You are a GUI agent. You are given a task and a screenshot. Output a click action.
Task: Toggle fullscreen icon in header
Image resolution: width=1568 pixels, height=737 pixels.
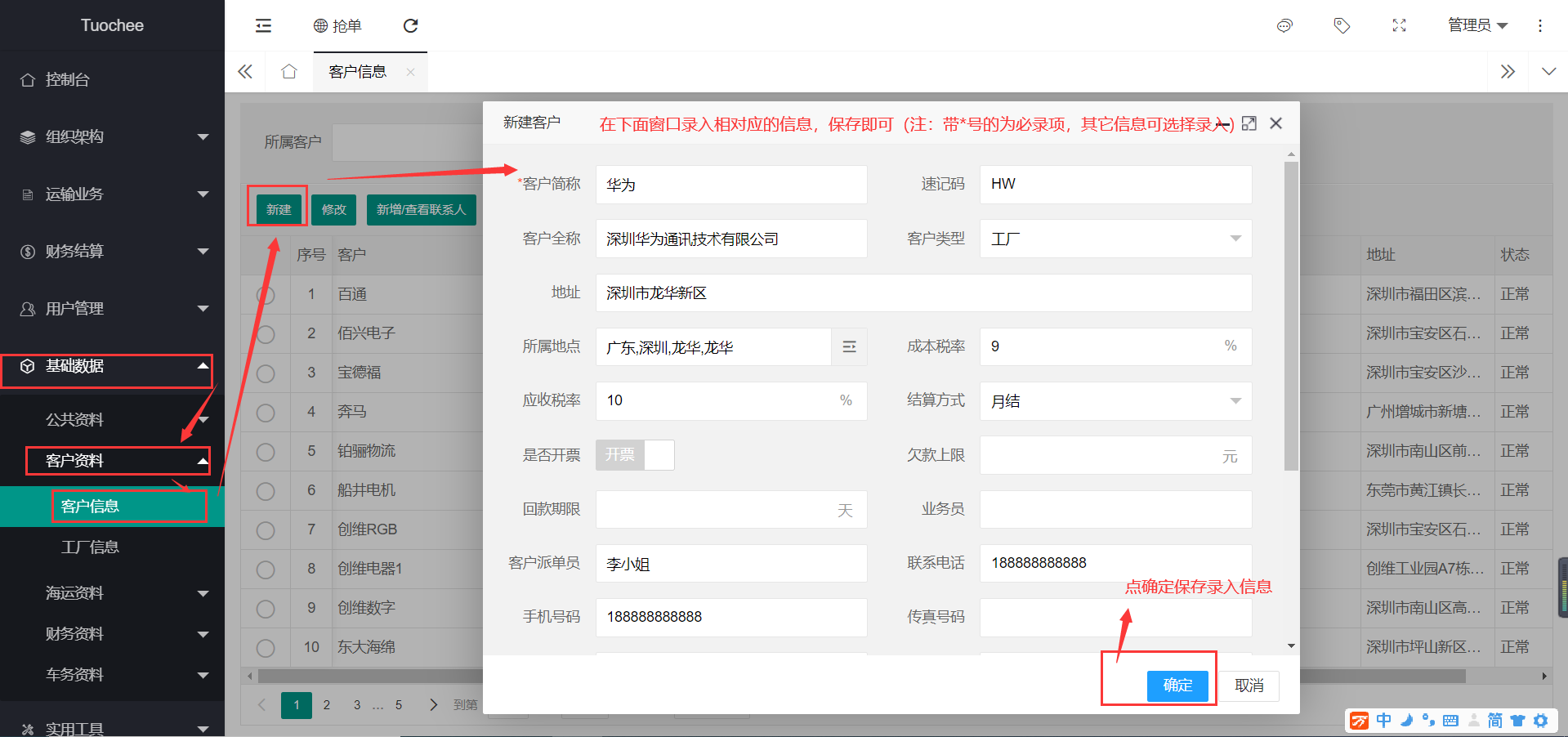[x=1399, y=26]
